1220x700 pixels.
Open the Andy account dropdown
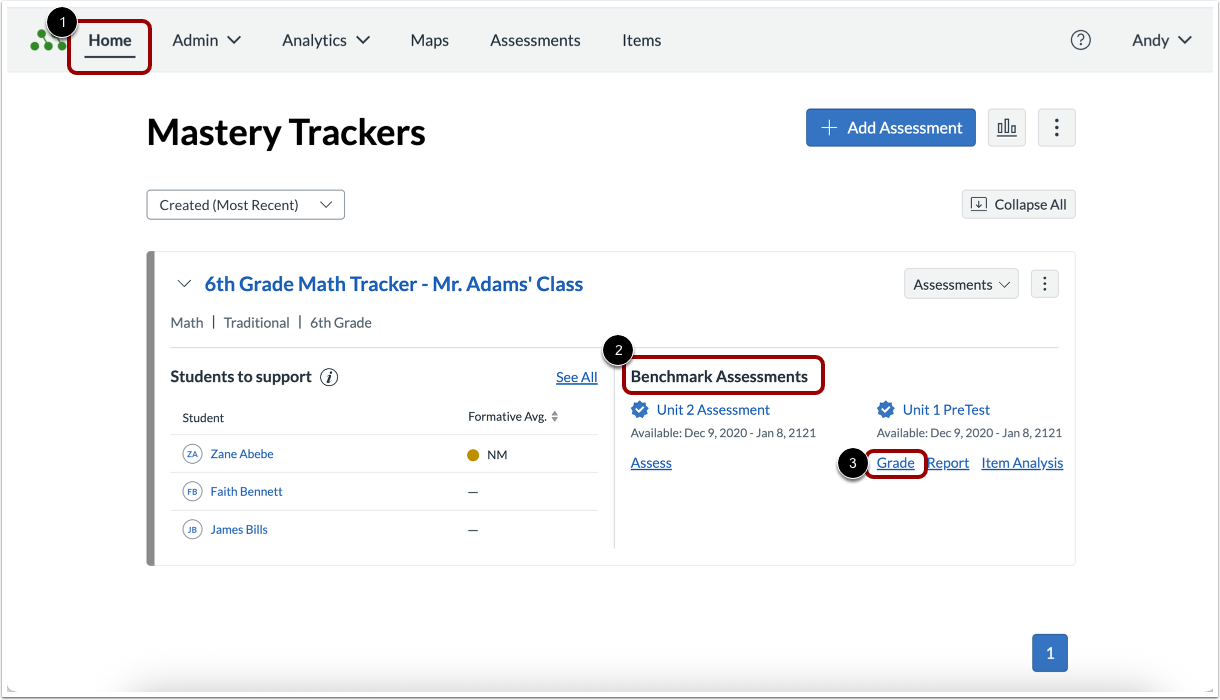pos(1160,40)
